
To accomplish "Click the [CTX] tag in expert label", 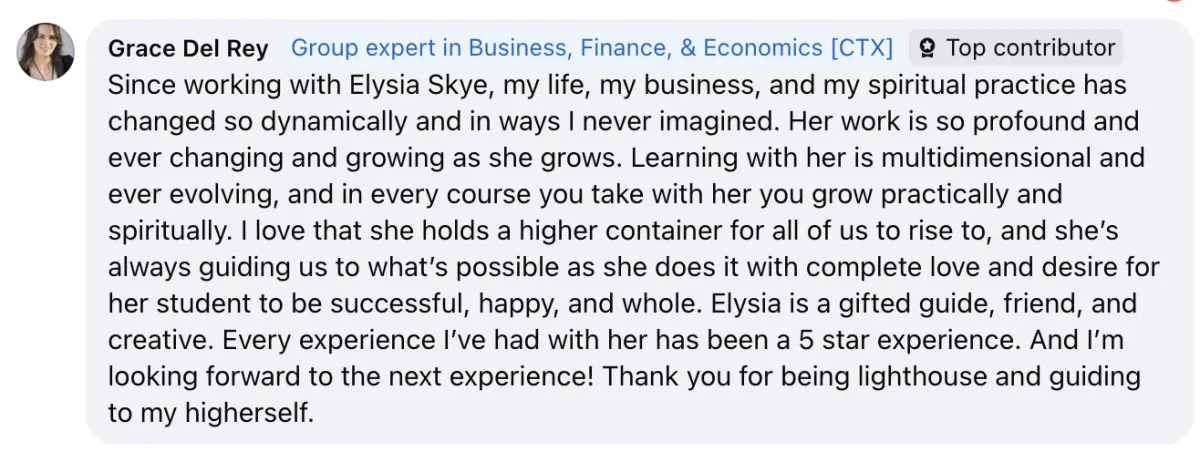I will click(861, 48).
